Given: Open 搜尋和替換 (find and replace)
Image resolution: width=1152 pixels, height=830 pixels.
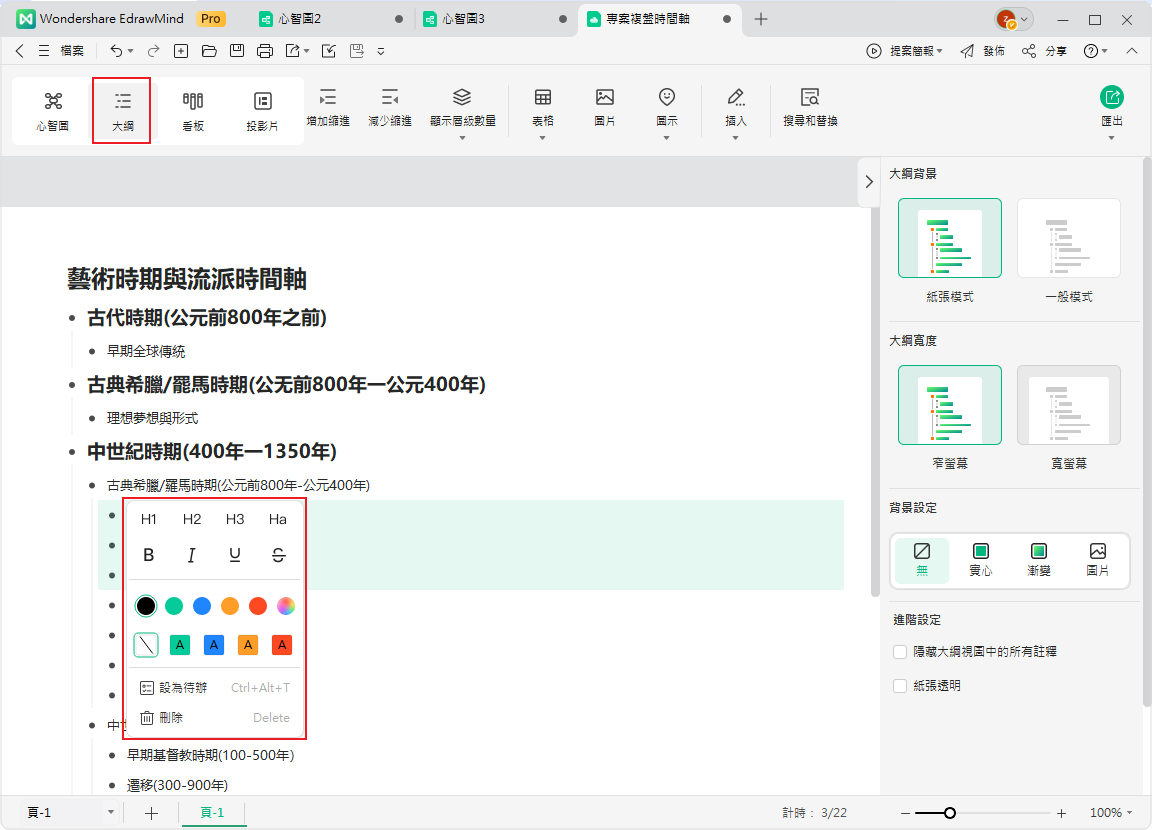Looking at the screenshot, I should (x=808, y=110).
